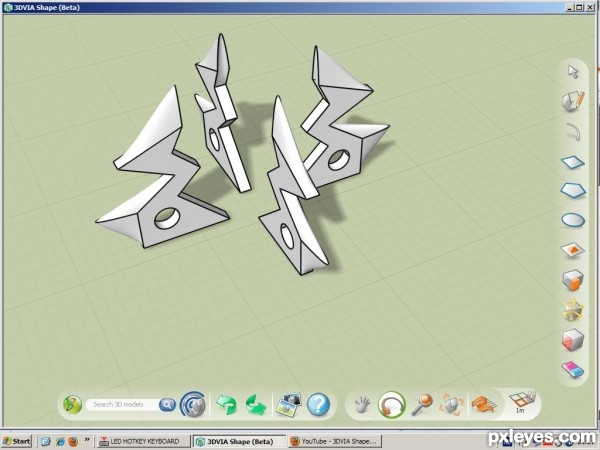Select the pink eraser tool
This screenshot has width=600, height=450.
(573, 370)
